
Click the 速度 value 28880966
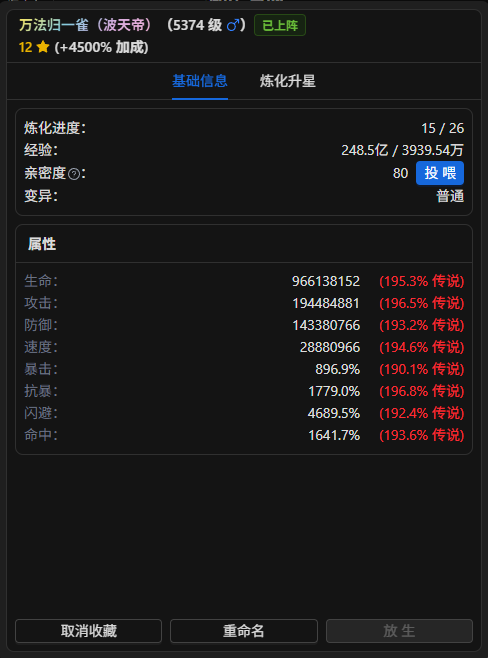(330, 347)
